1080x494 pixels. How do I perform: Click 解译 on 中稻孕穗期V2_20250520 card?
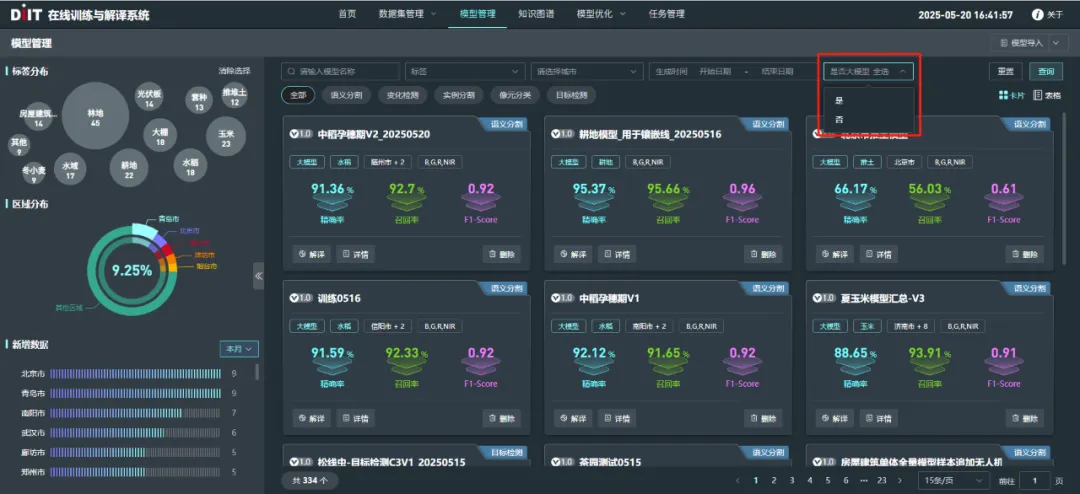311,254
